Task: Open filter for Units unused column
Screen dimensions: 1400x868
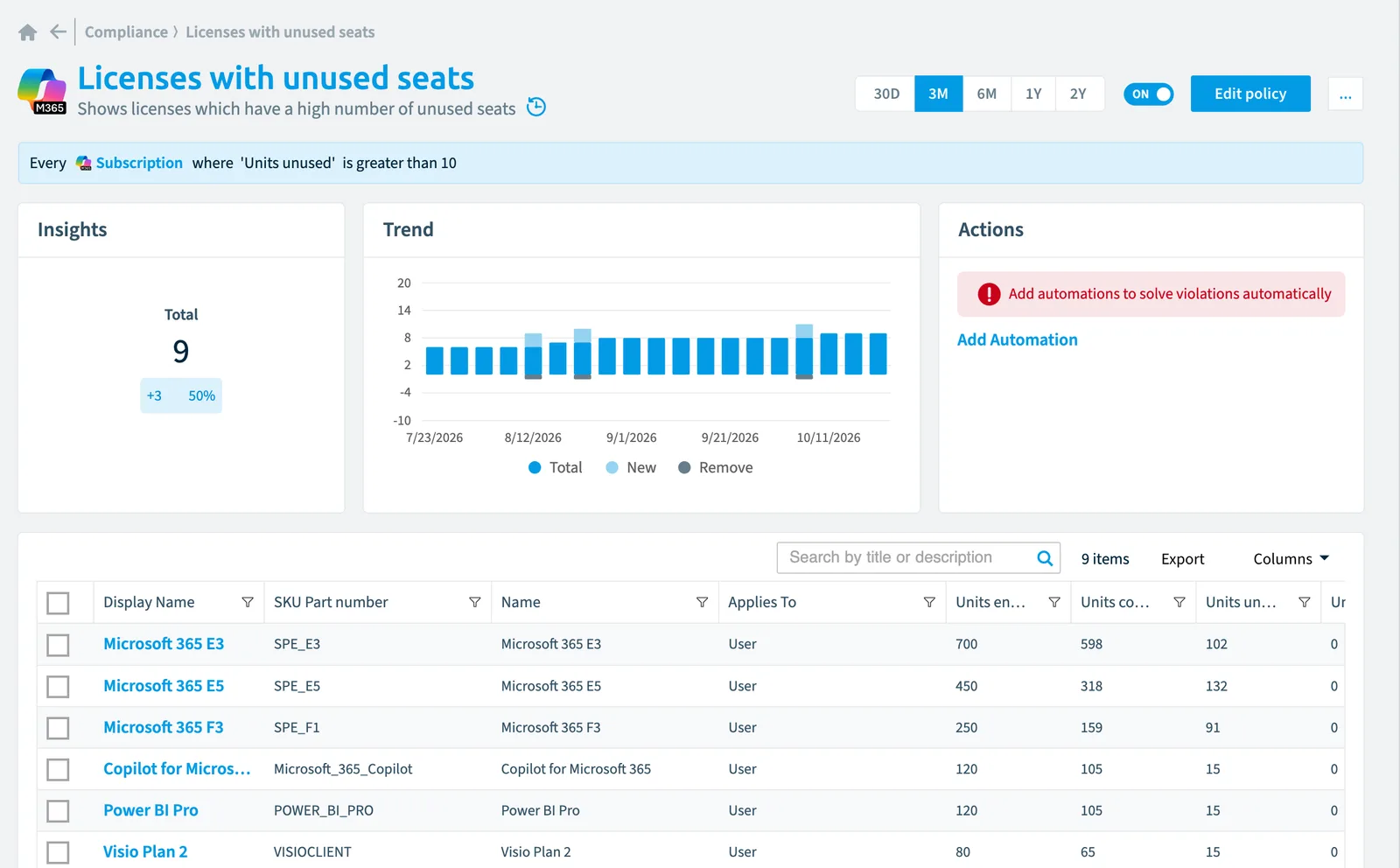Action: pyautogui.click(x=1305, y=602)
